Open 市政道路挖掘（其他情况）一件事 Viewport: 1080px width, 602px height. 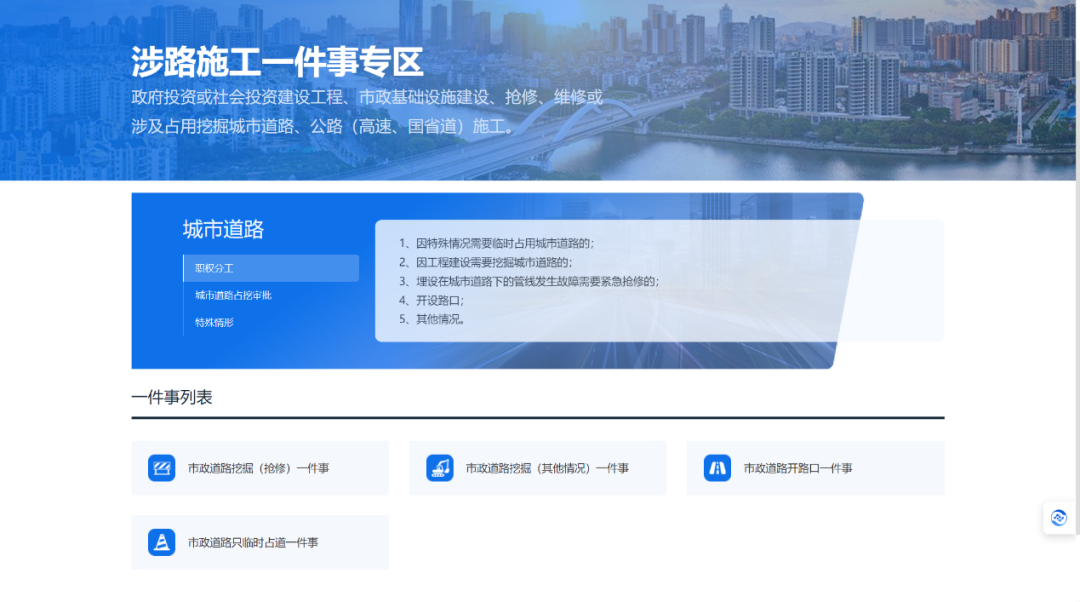[x=537, y=467]
